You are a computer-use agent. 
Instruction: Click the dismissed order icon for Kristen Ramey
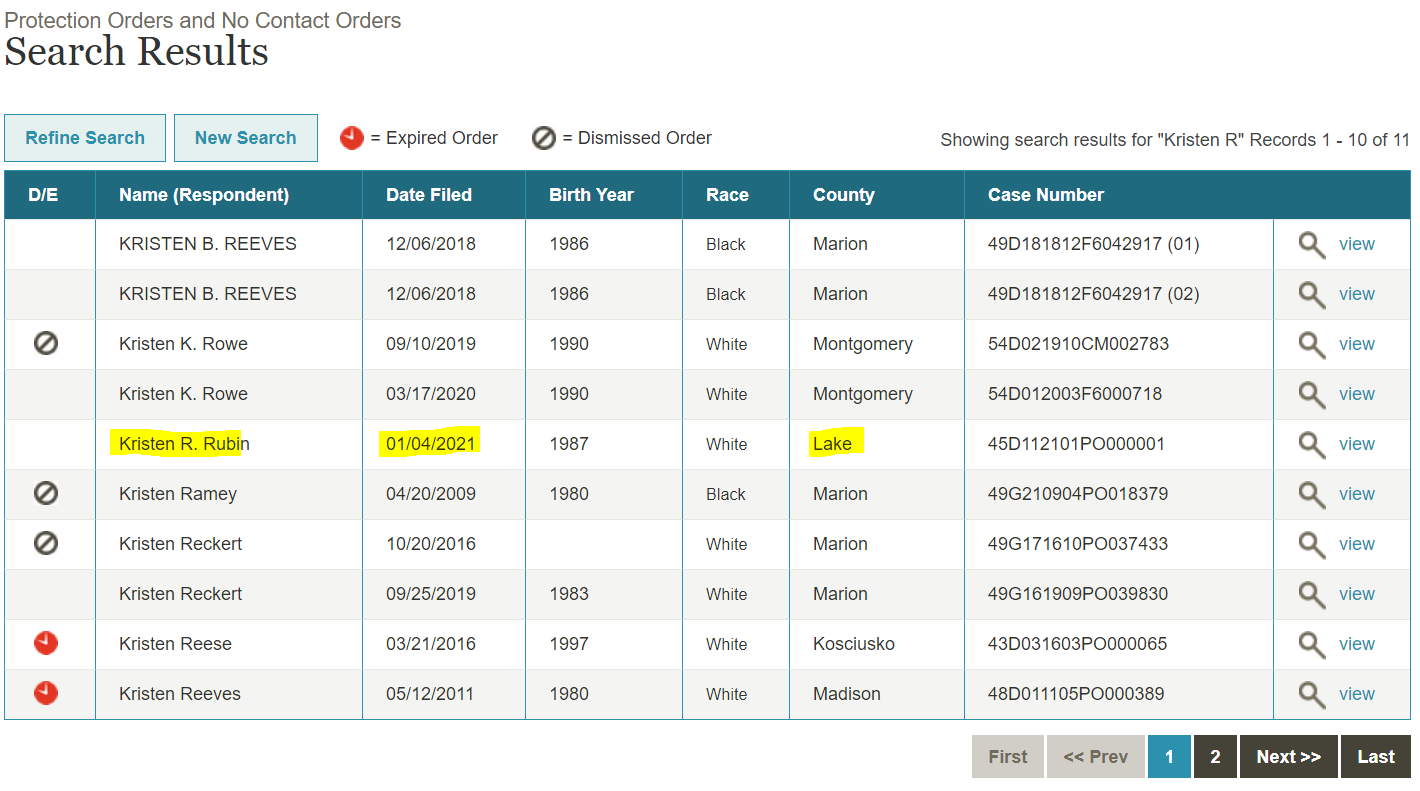[x=46, y=493]
